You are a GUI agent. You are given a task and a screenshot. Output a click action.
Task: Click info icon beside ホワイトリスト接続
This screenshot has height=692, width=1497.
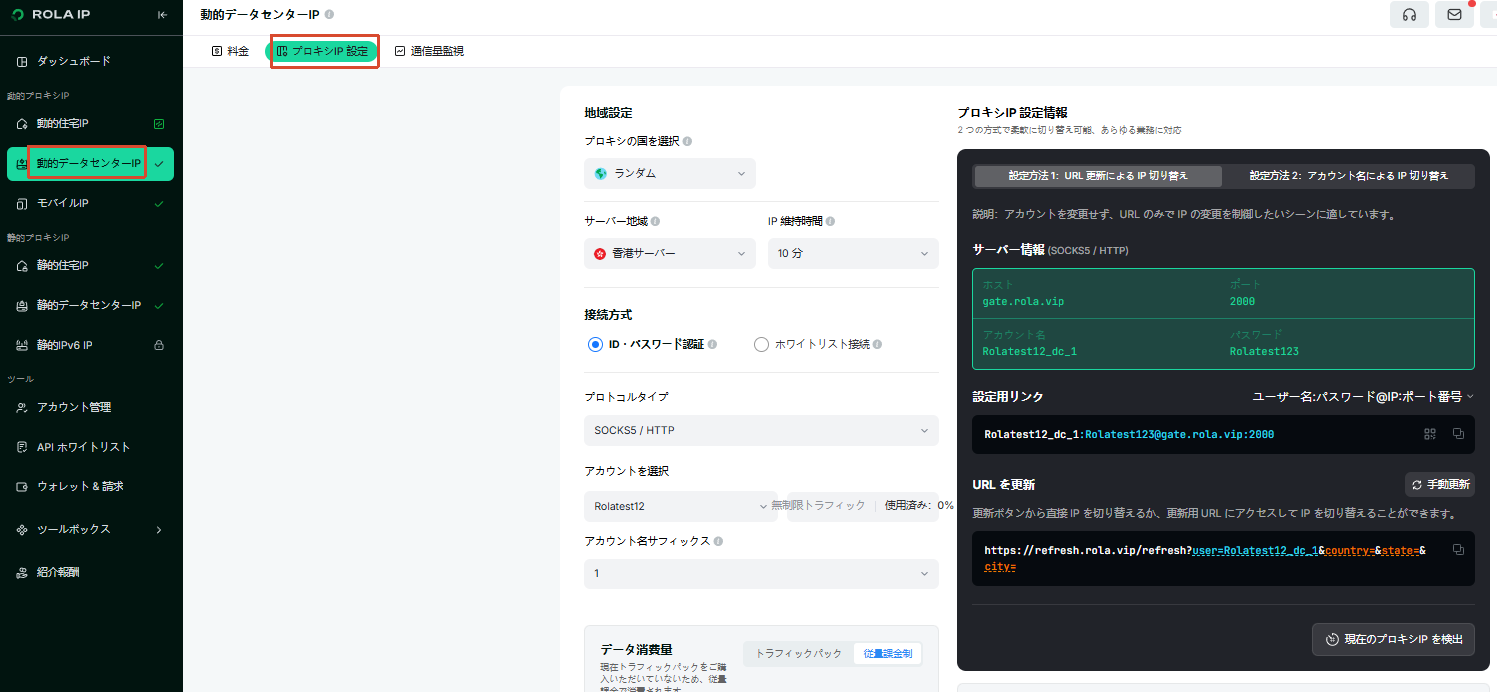877,344
